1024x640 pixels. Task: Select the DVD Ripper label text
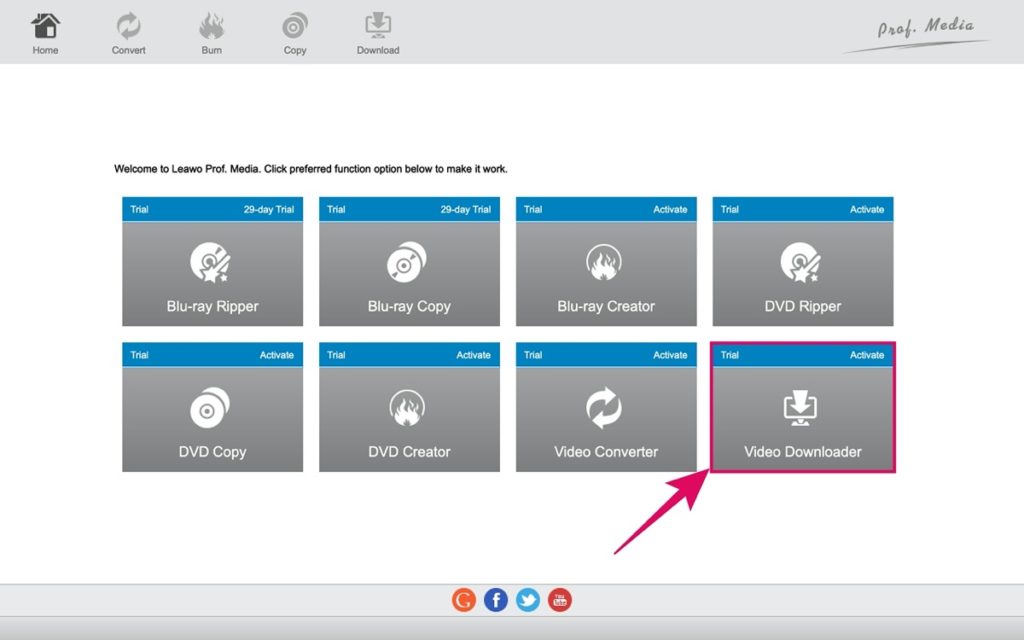(x=803, y=306)
